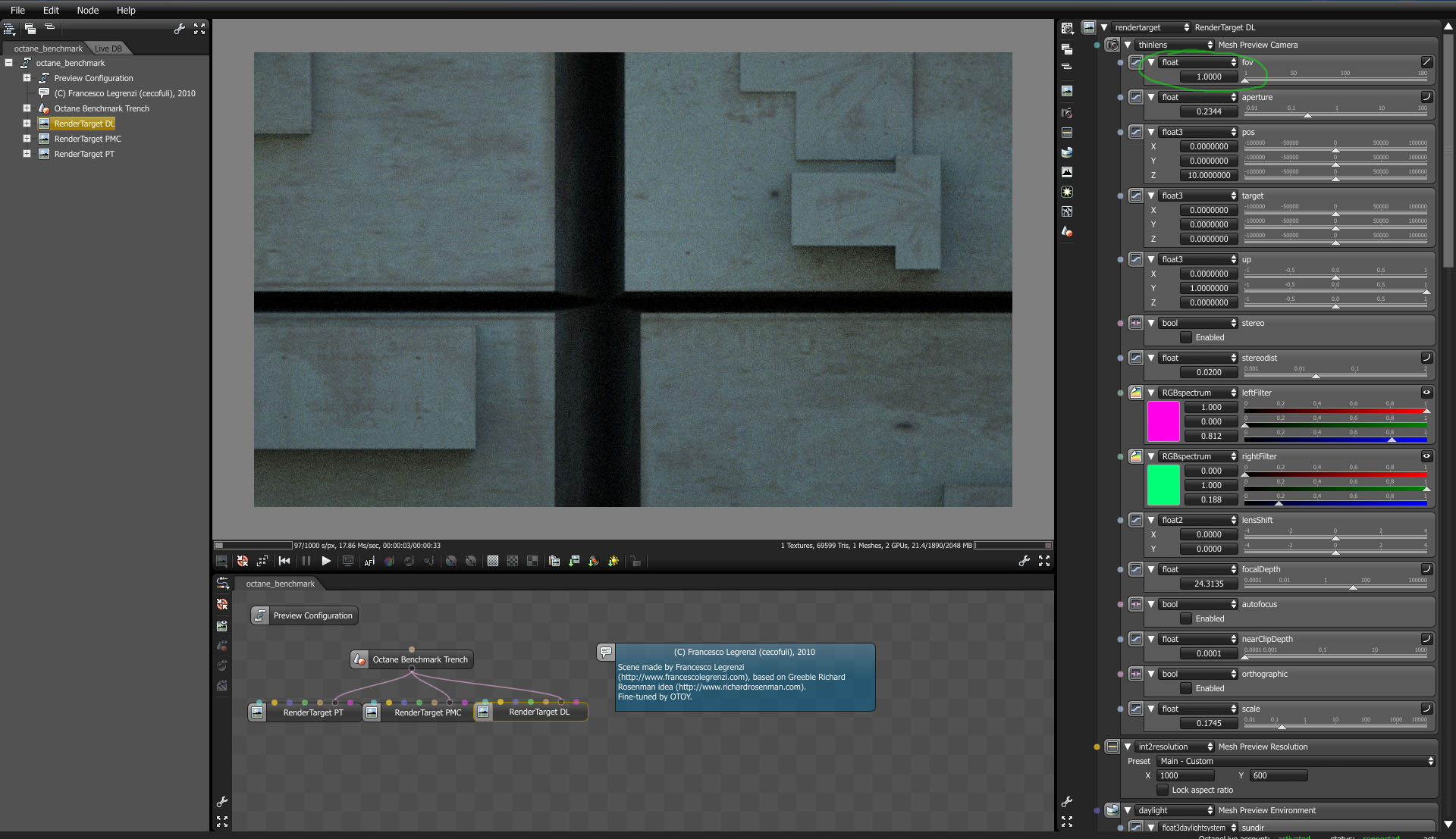
Task: Click the wrench icon in the render viewport toolbar
Action: coord(1024,561)
